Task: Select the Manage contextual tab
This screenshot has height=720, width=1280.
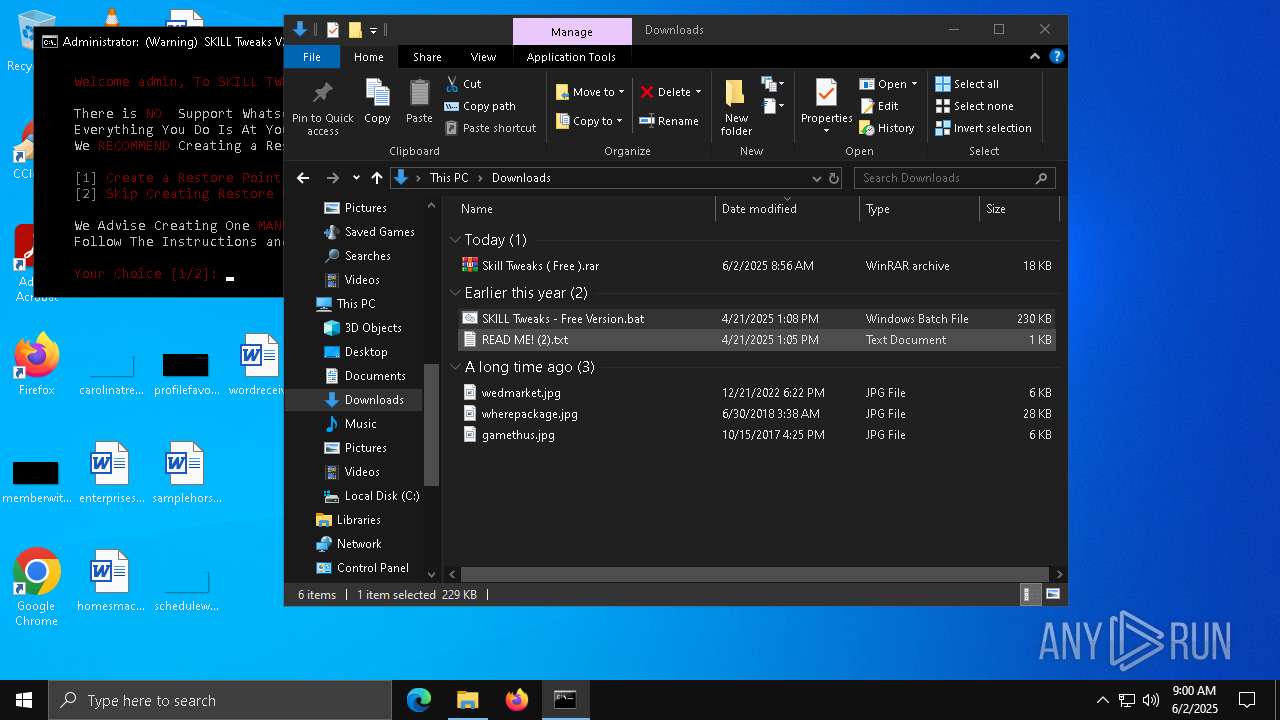Action: pyautogui.click(x=572, y=31)
